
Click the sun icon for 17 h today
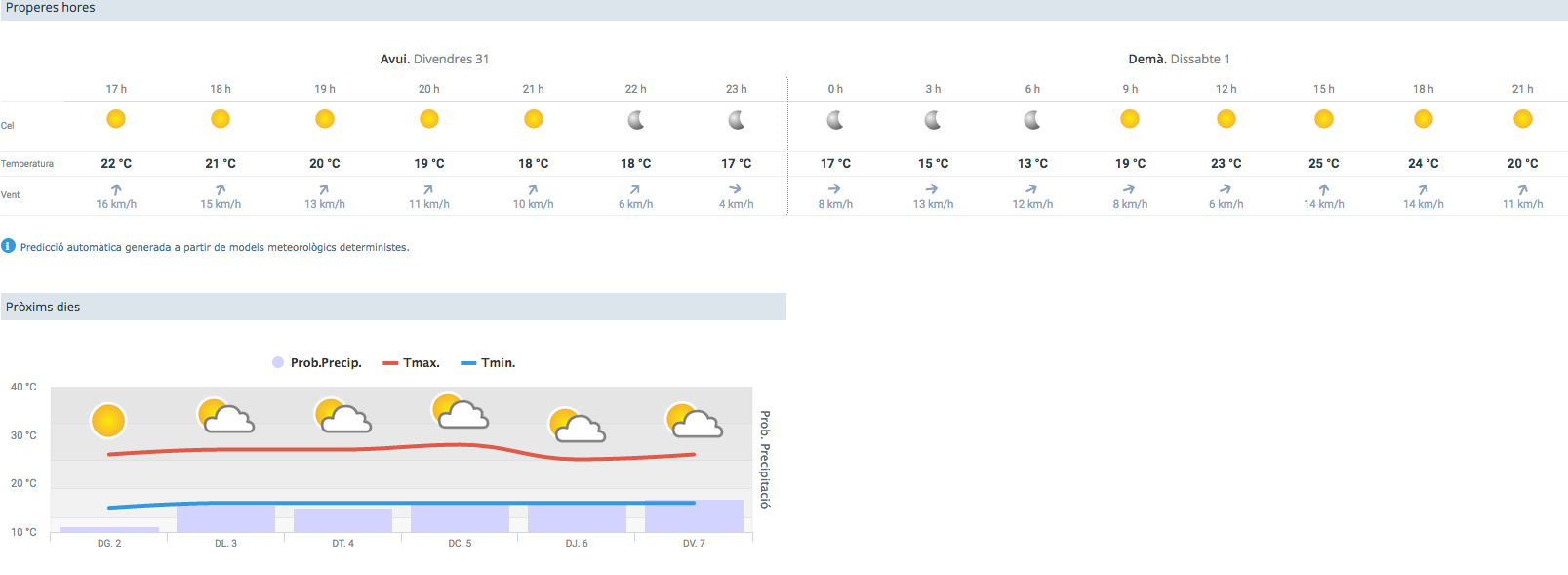pyautogui.click(x=116, y=119)
